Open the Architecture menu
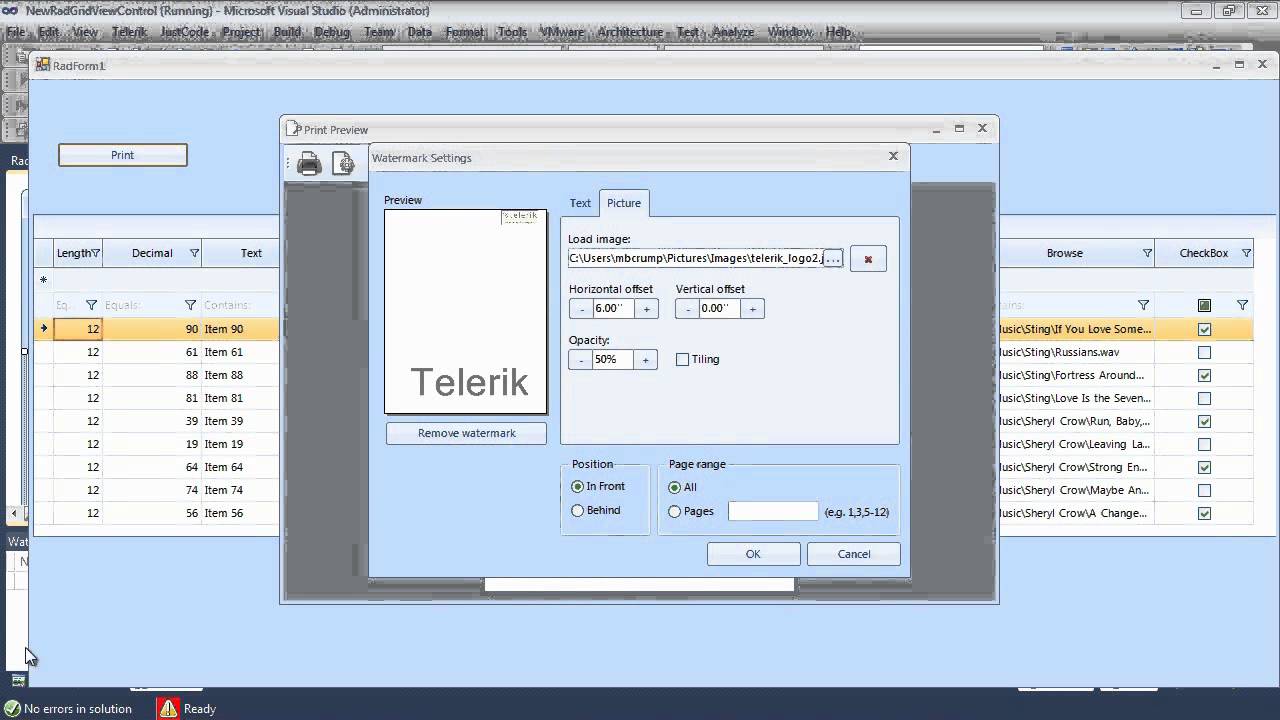1280x720 pixels. tap(630, 32)
